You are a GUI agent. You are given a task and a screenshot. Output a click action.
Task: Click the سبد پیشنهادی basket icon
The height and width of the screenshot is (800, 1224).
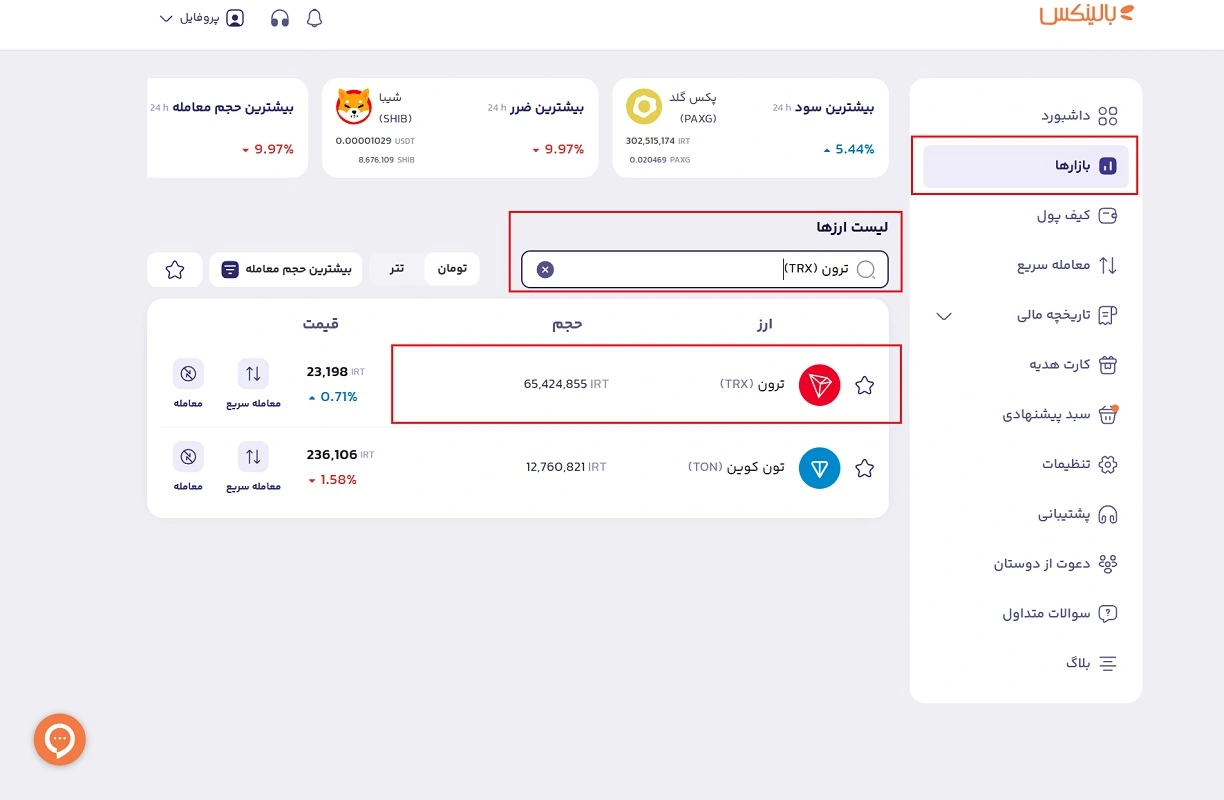coord(1107,414)
